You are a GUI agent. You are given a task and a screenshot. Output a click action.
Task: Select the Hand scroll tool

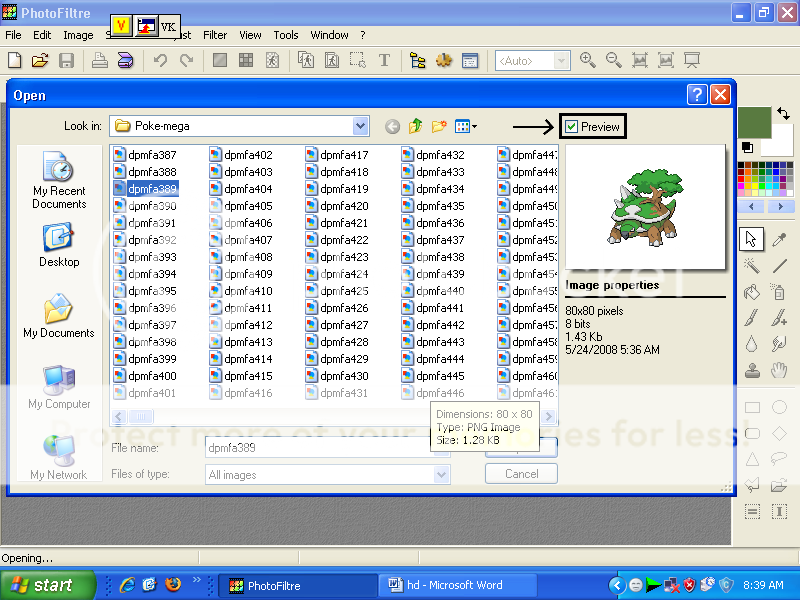(x=779, y=370)
